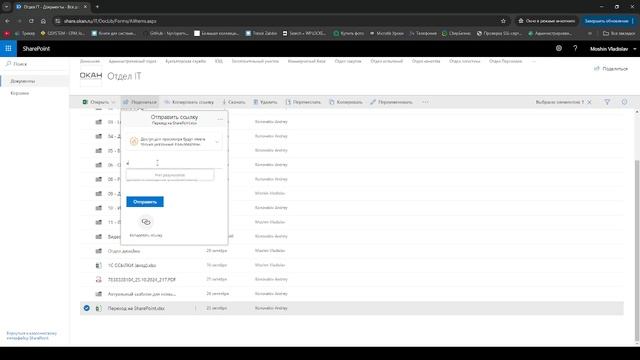Click Скачать in the command bar
640x360 pixels.
(233, 102)
